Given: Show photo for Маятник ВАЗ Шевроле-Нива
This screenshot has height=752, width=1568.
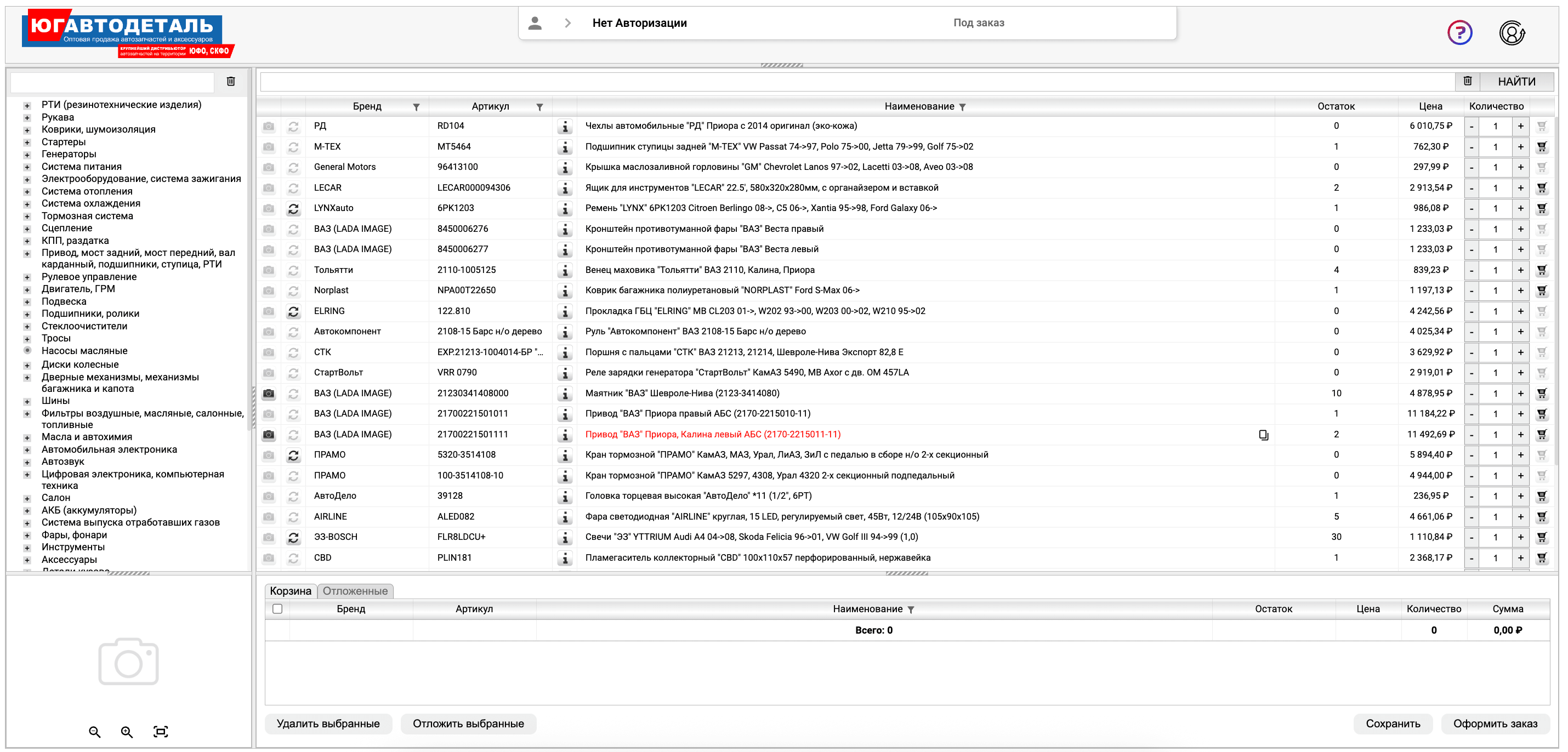Looking at the screenshot, I should point(269,394).
